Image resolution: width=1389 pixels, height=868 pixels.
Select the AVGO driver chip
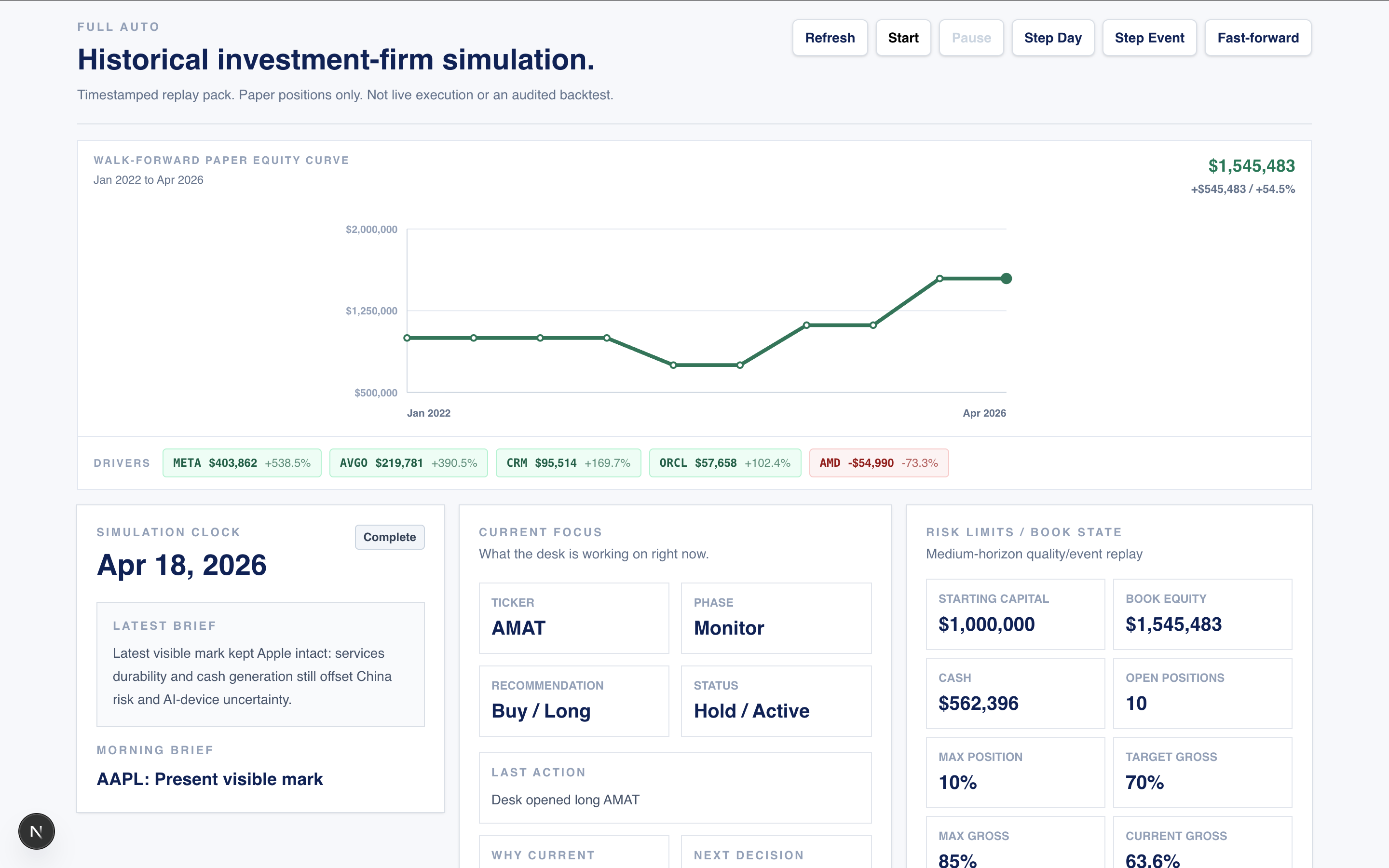pyautogui.click(x=408, y=463)
